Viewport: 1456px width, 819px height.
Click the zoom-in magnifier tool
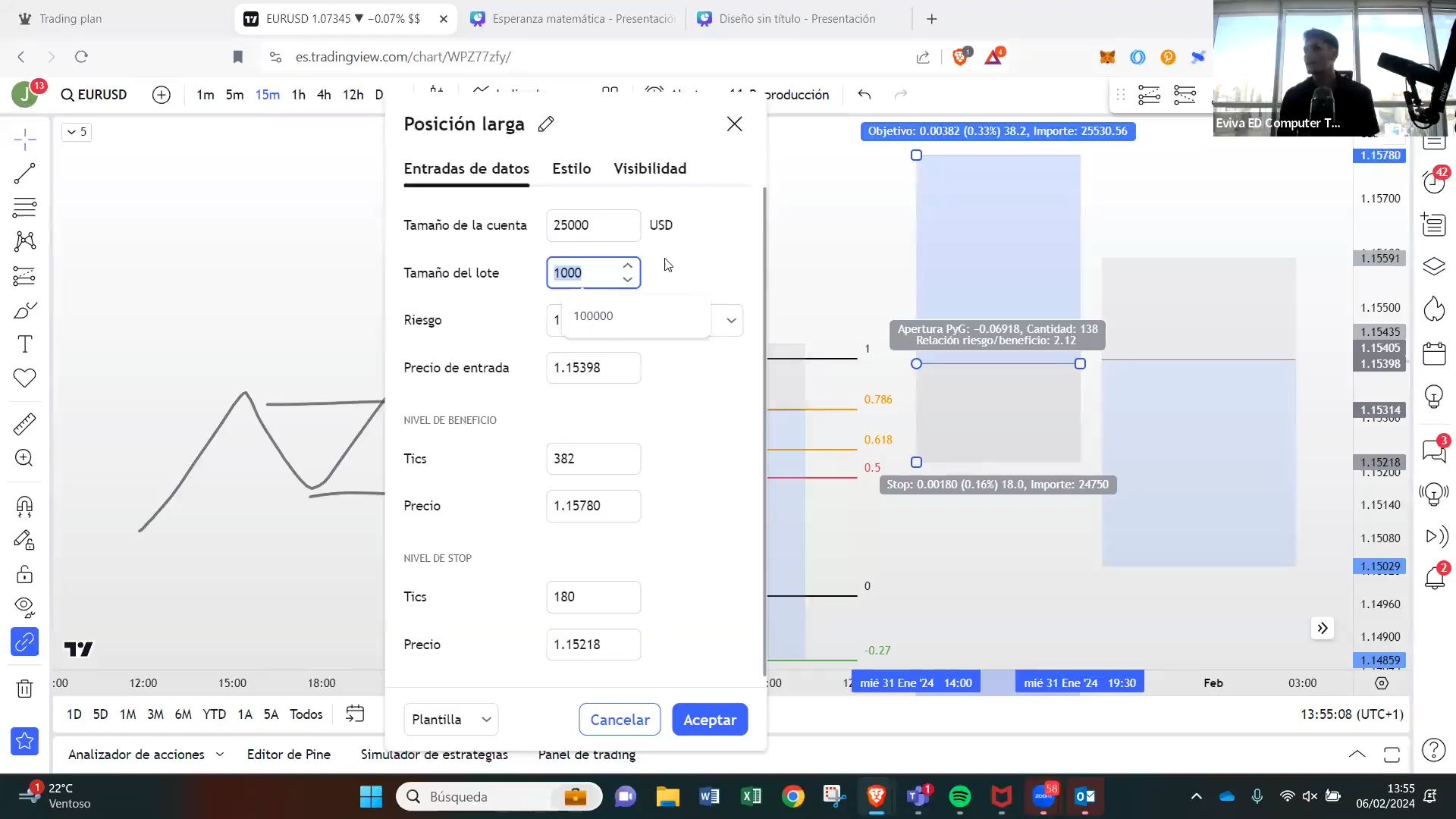point(24,458)
